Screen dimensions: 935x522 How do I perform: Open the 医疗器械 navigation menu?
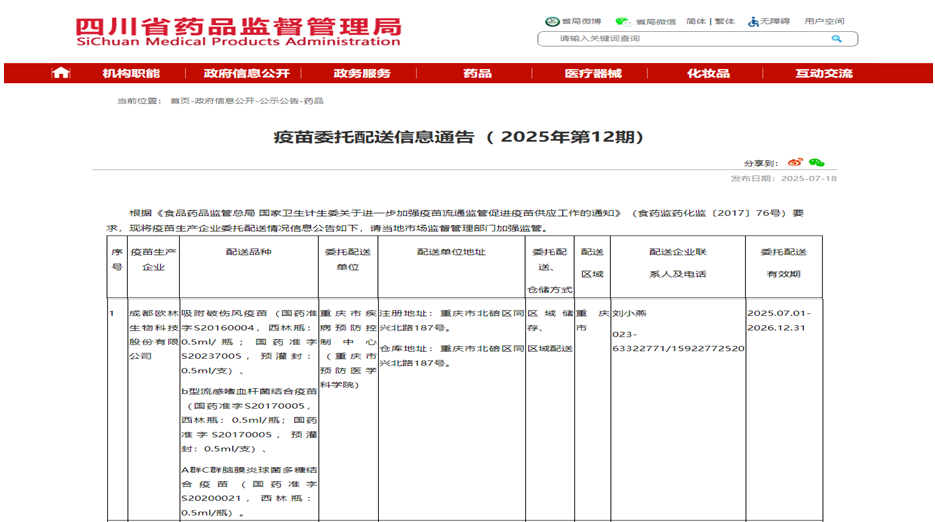(593, 73)
